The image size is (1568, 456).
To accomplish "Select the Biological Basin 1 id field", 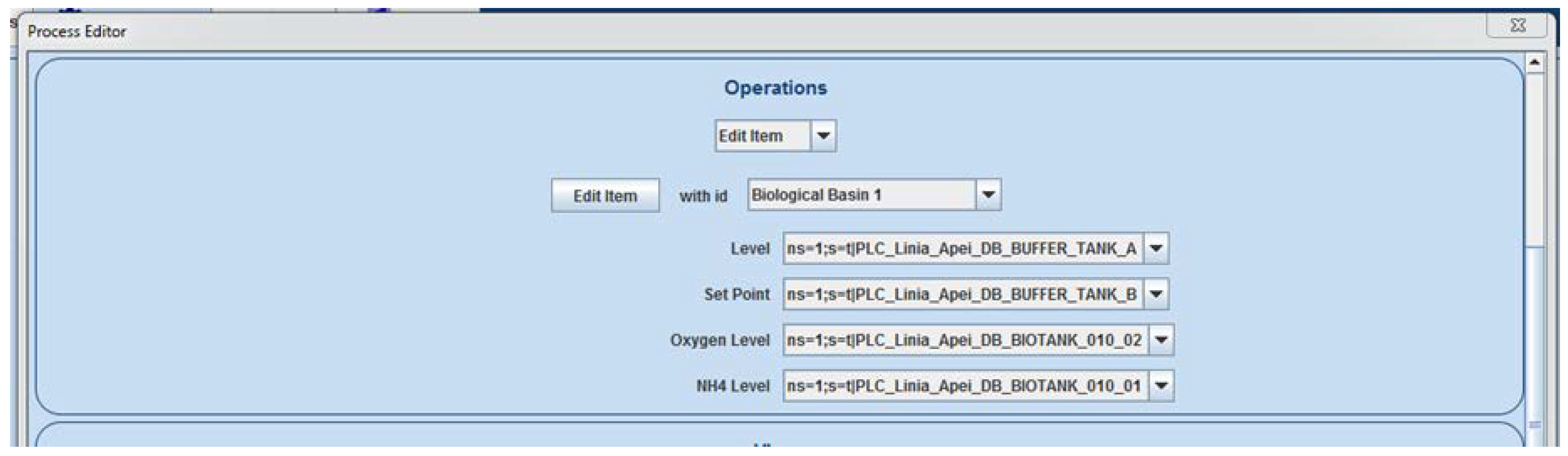I will pyautogui.click(x=861, y=195).
